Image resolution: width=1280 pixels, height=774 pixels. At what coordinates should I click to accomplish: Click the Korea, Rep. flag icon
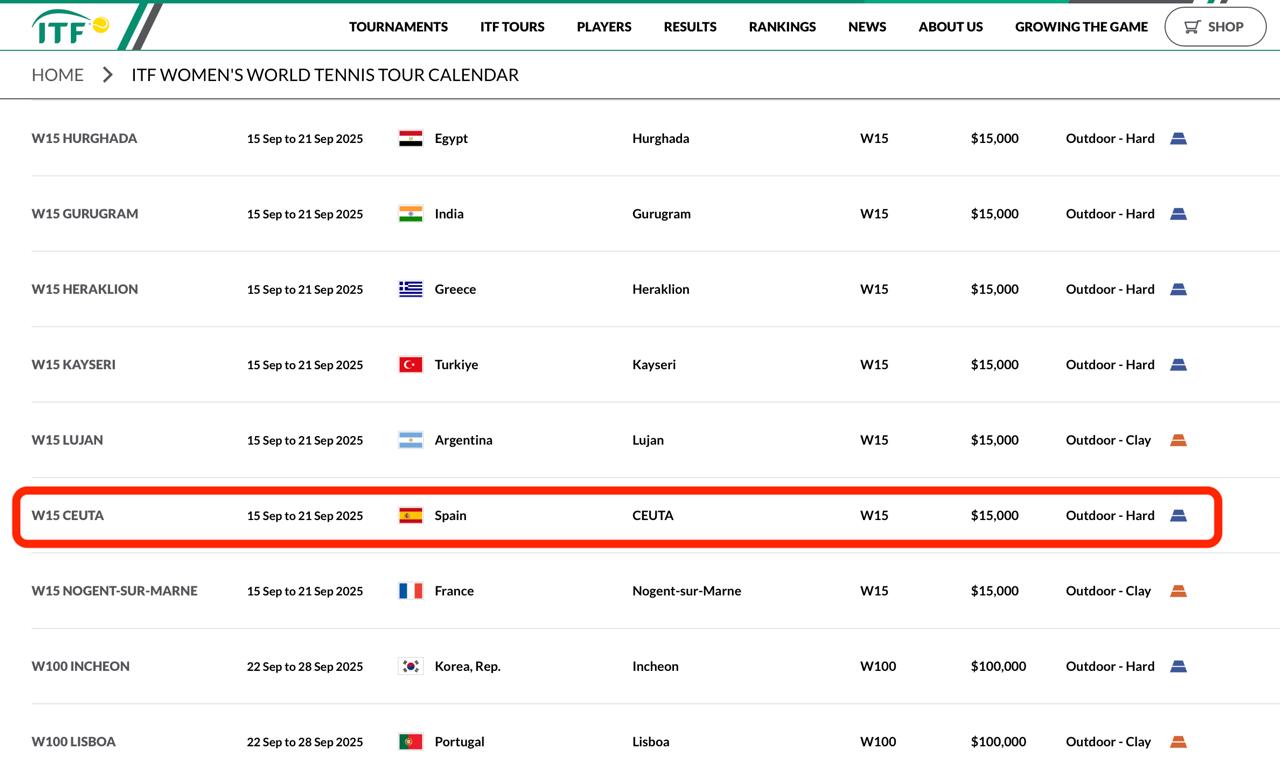tap(410, 667)
